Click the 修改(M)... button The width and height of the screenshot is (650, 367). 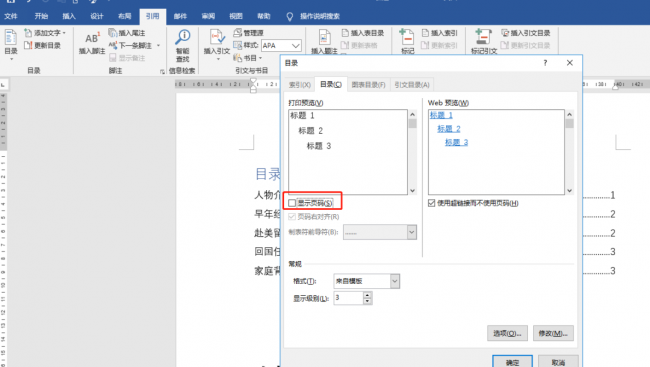[x=553, y=333]
